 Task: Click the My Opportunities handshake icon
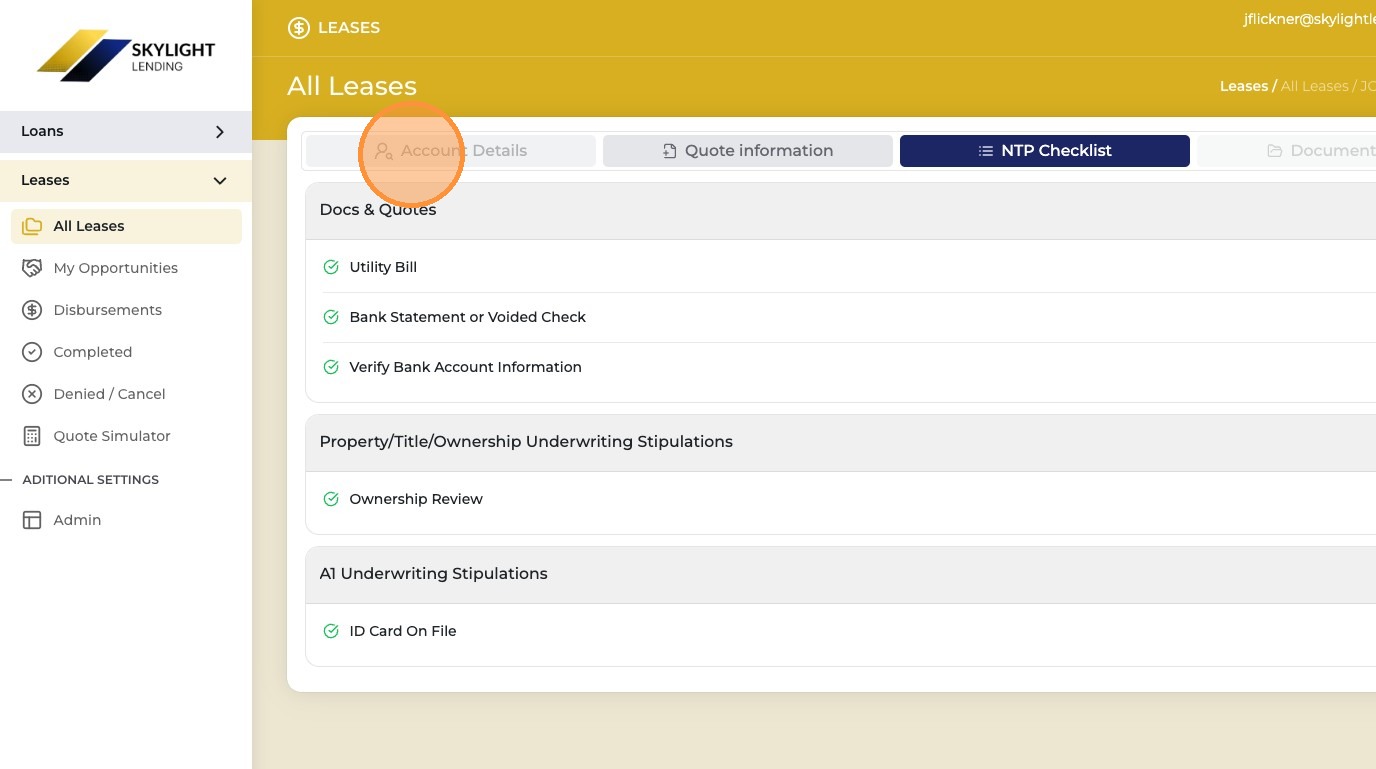coord(32,268)
